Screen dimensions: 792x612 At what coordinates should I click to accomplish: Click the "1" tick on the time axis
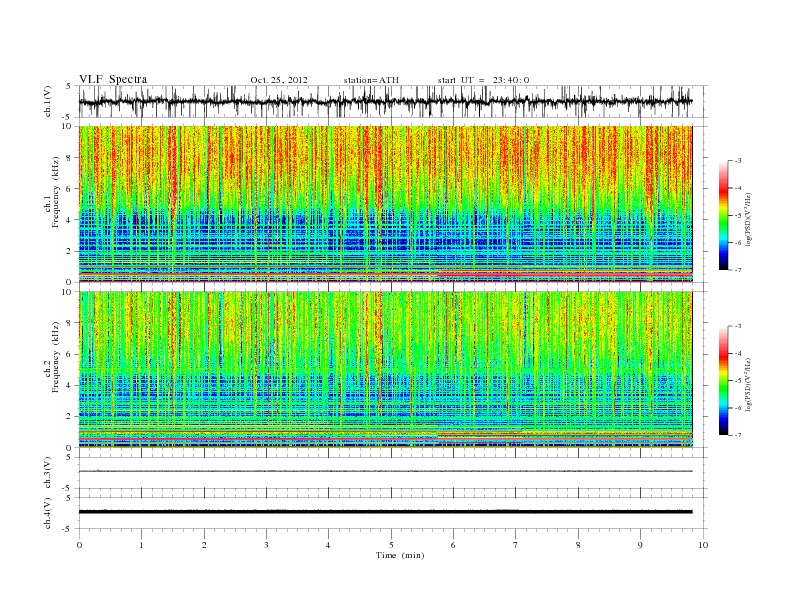(141, 545)
